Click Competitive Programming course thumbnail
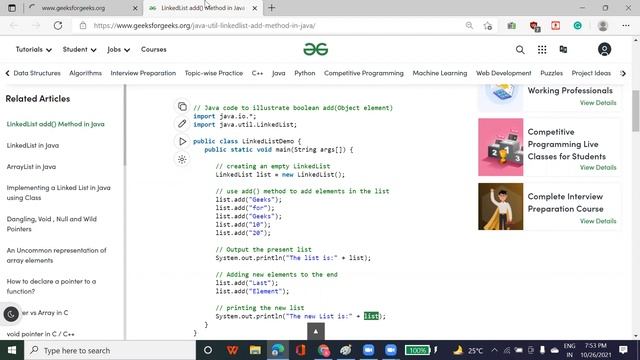This screenshot has height=360, width=640. [x=500, y=147]
